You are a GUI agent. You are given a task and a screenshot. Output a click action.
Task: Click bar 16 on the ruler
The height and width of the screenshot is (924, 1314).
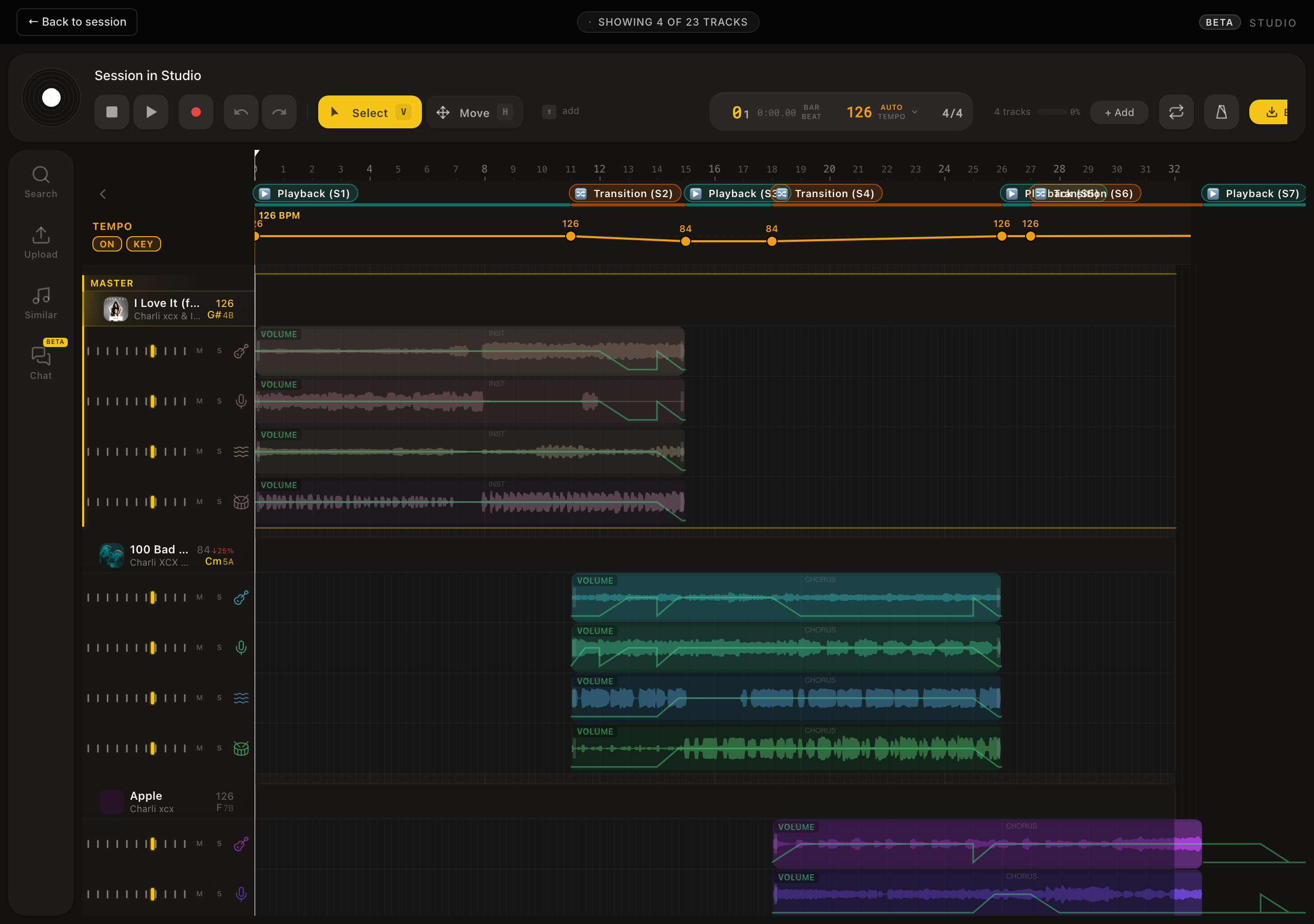tap(714, 169)
